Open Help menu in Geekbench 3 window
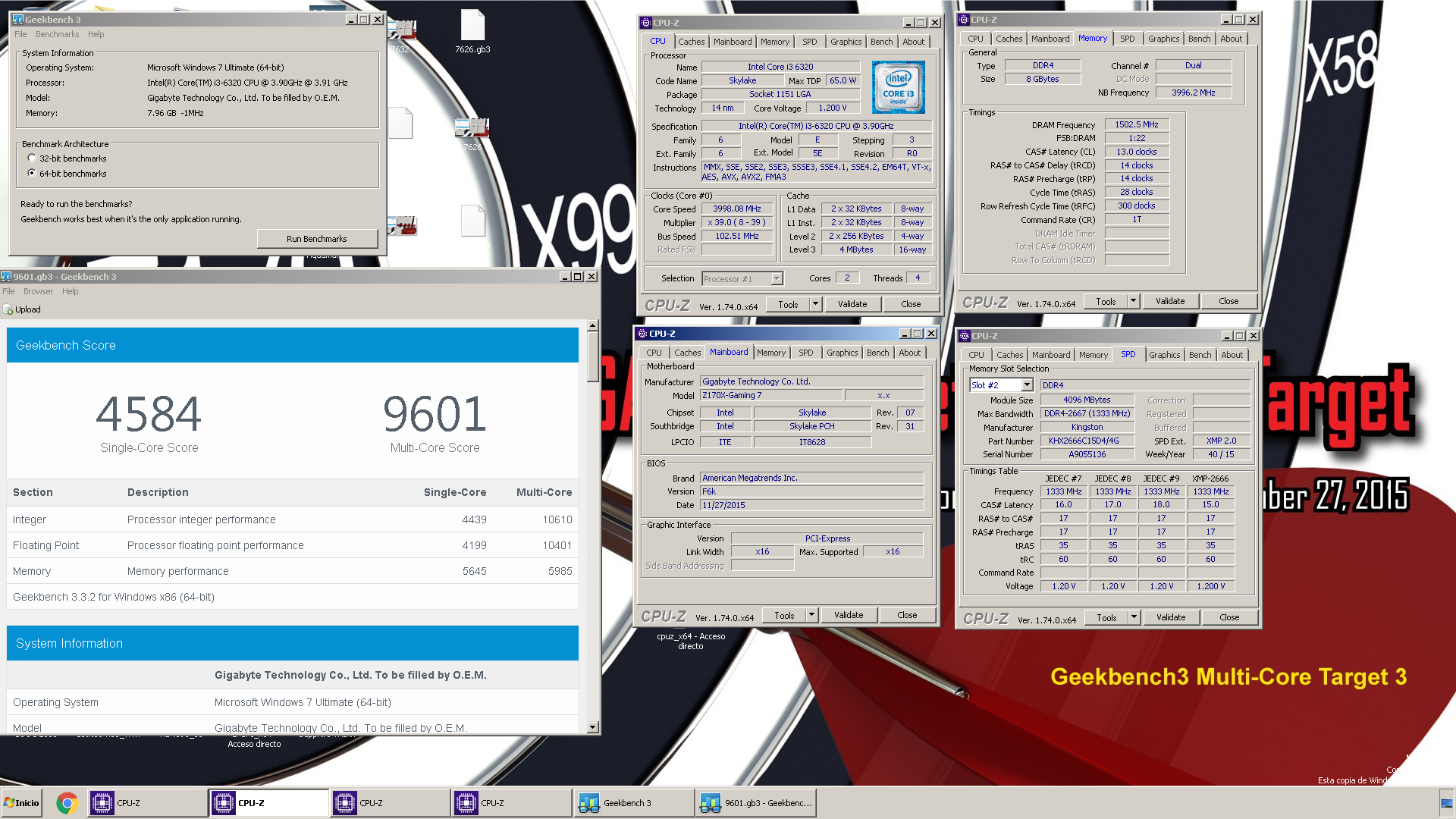The image size is (1456, 819). [x=96, y=35]
